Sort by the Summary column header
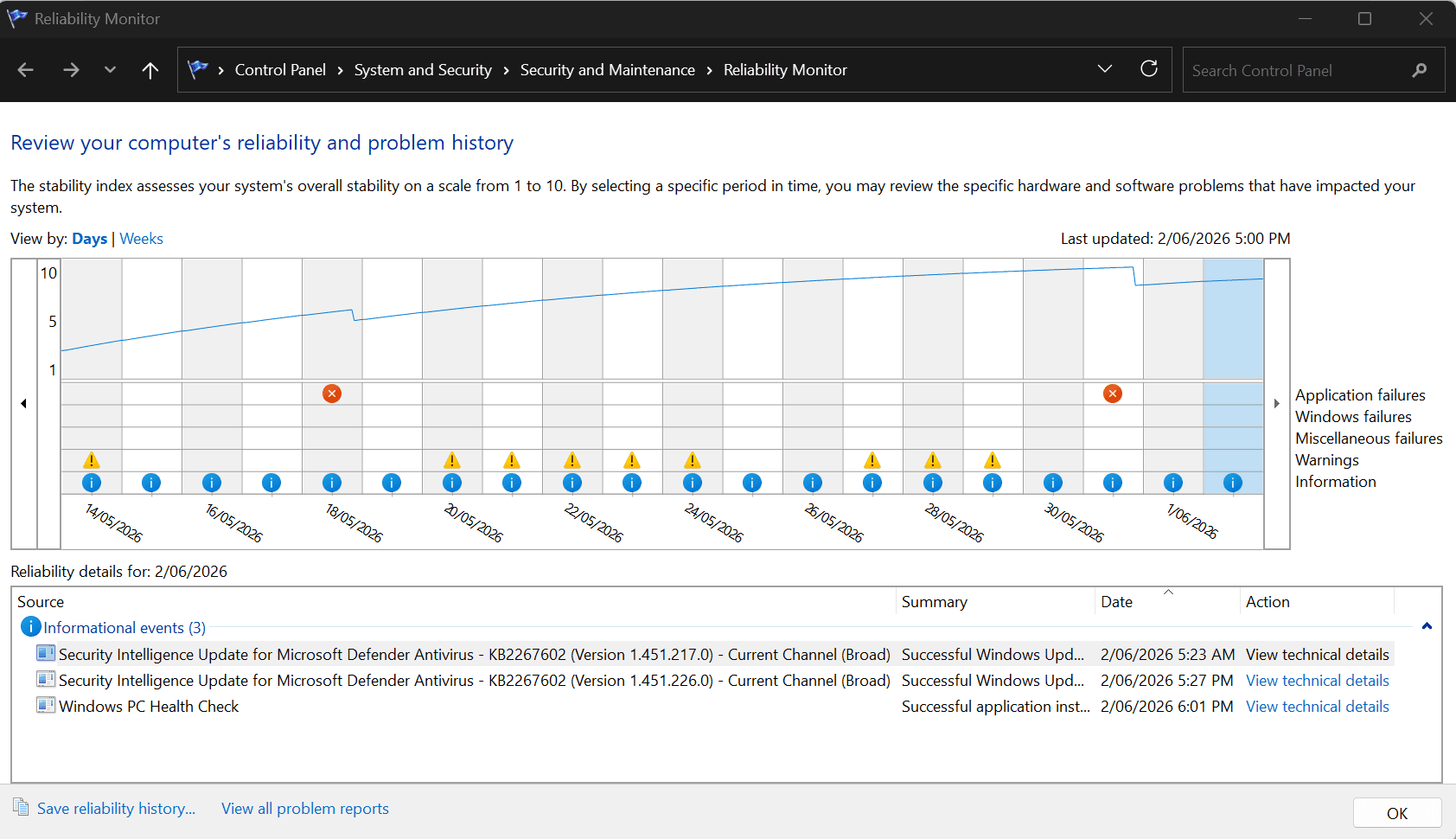The height and width of the screenshot is (839, 1456). coord(995,602)
